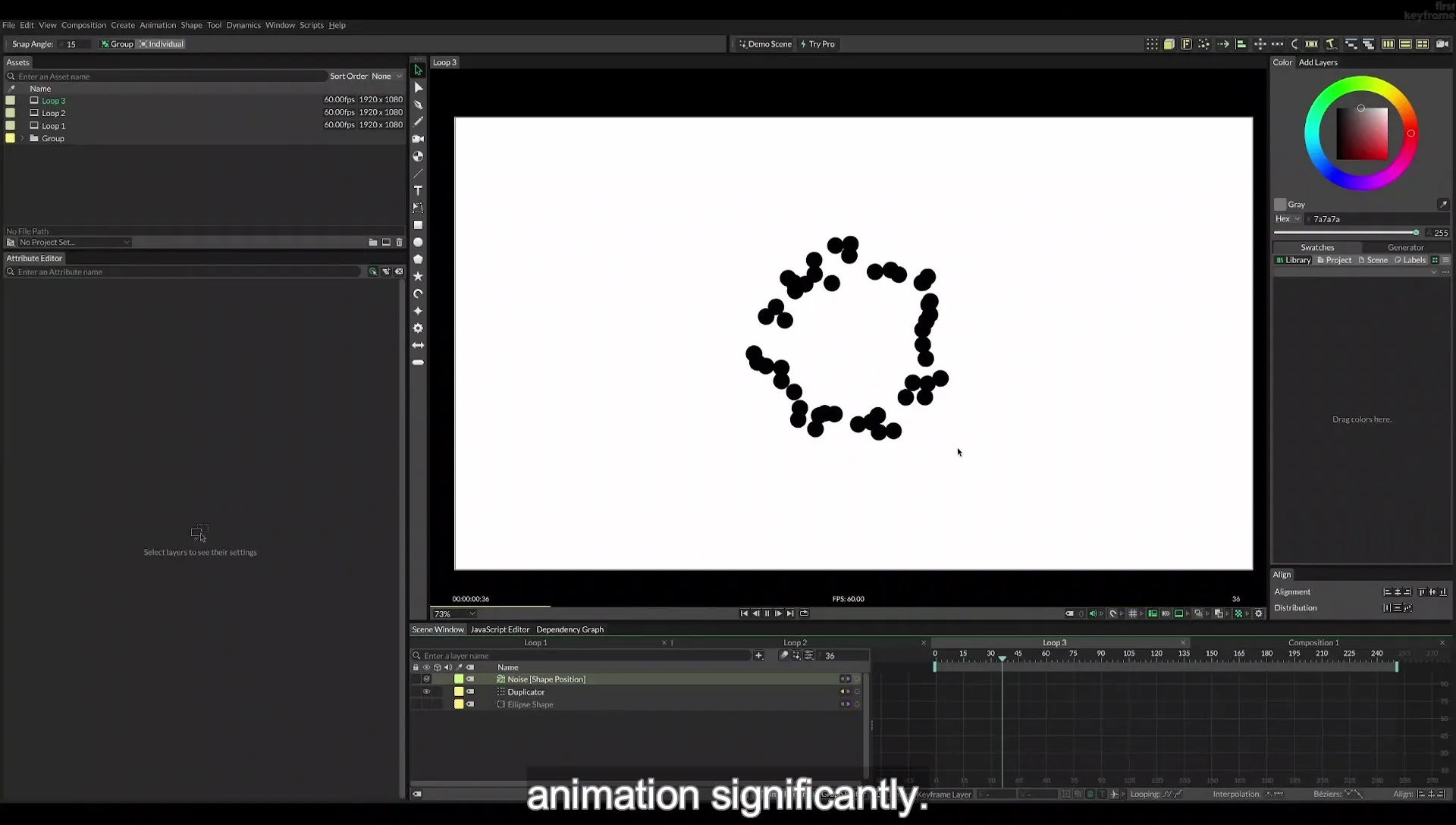Viewport: 1456px width, 825px height.
Task: Open the No Project Set dropdown
Action: 74,243
